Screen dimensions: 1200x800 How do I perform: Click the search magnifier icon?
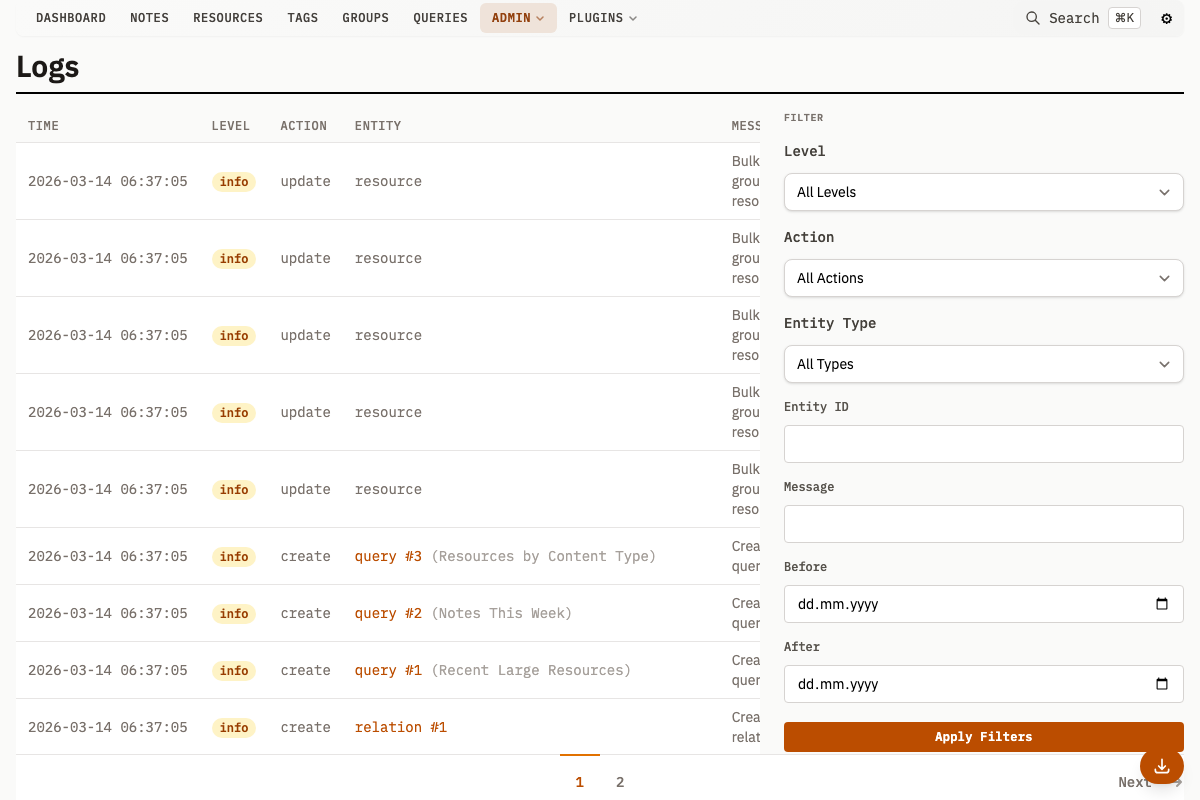pyautogui.click(x=1033, y=18)
